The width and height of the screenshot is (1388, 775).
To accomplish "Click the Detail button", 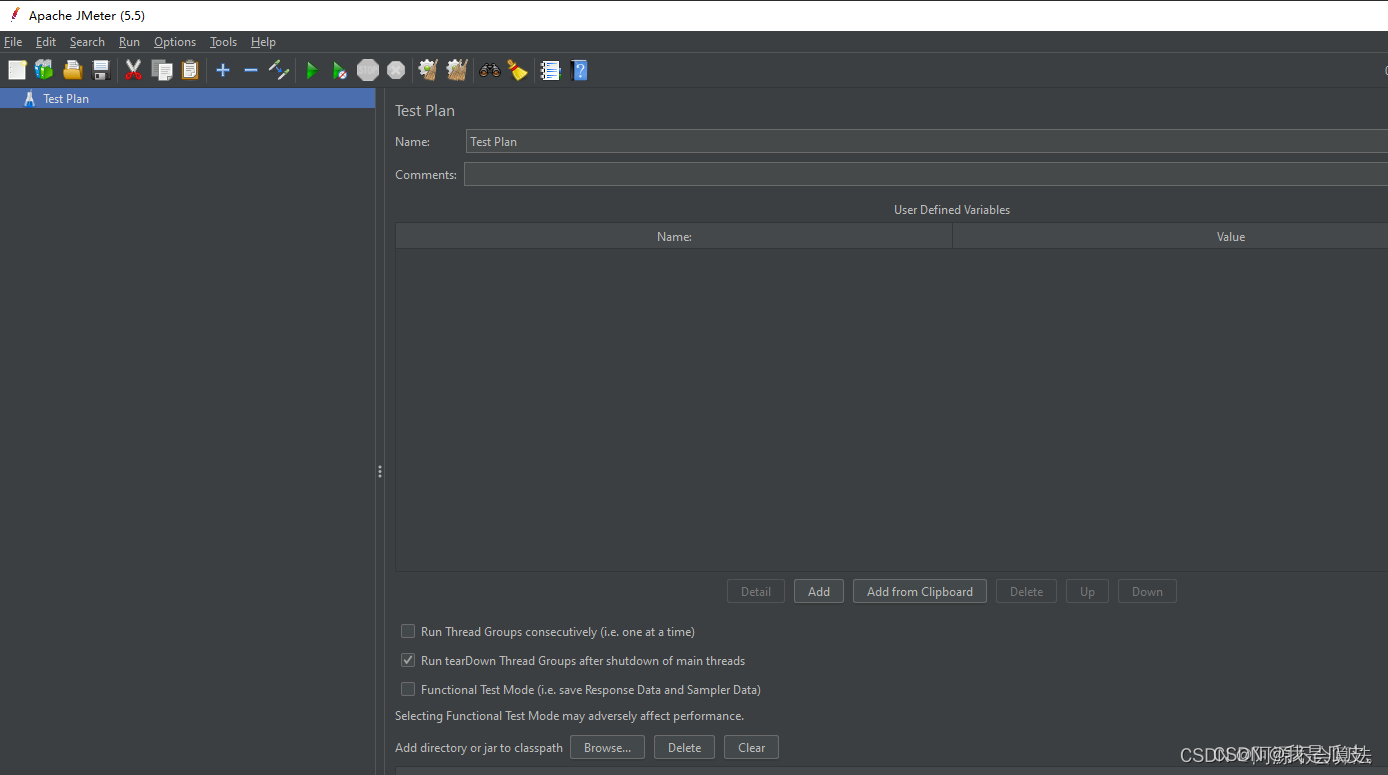I will 756,591.
